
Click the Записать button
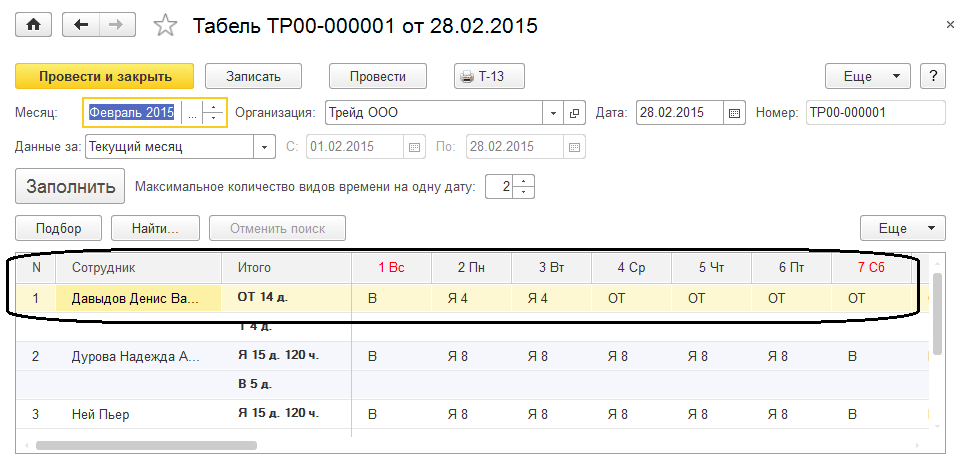[x=254, y=76]
